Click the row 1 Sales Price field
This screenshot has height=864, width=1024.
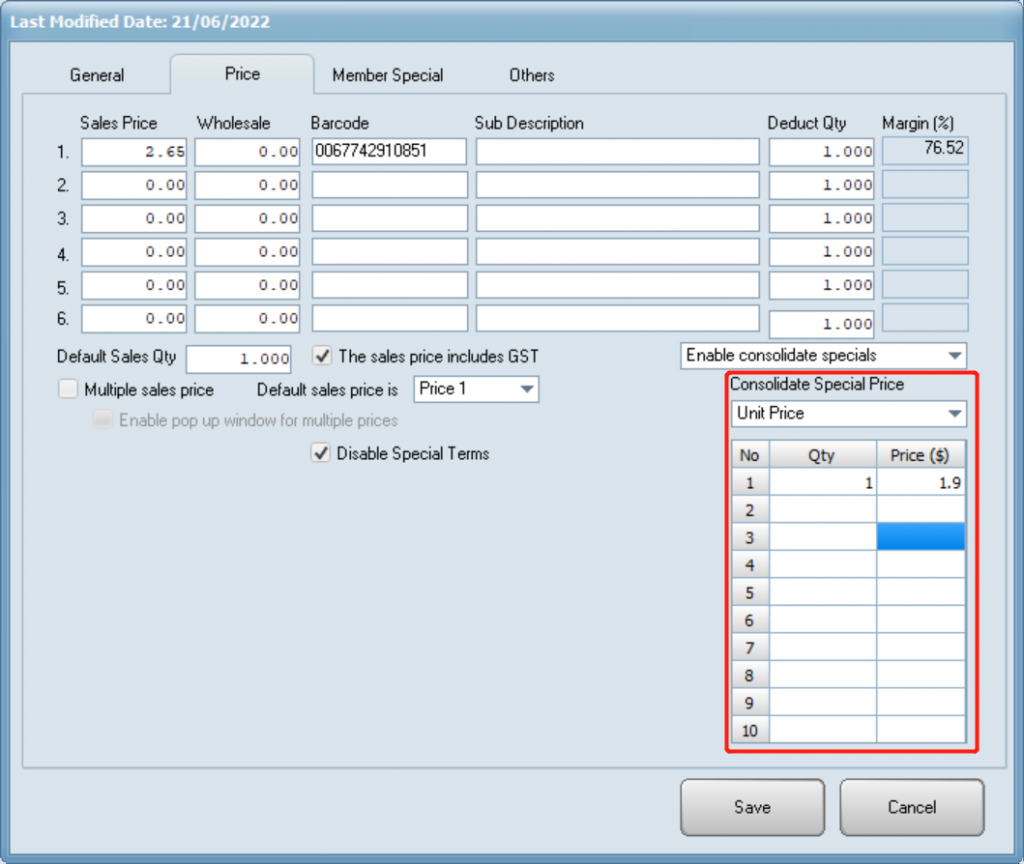[134, 152]
